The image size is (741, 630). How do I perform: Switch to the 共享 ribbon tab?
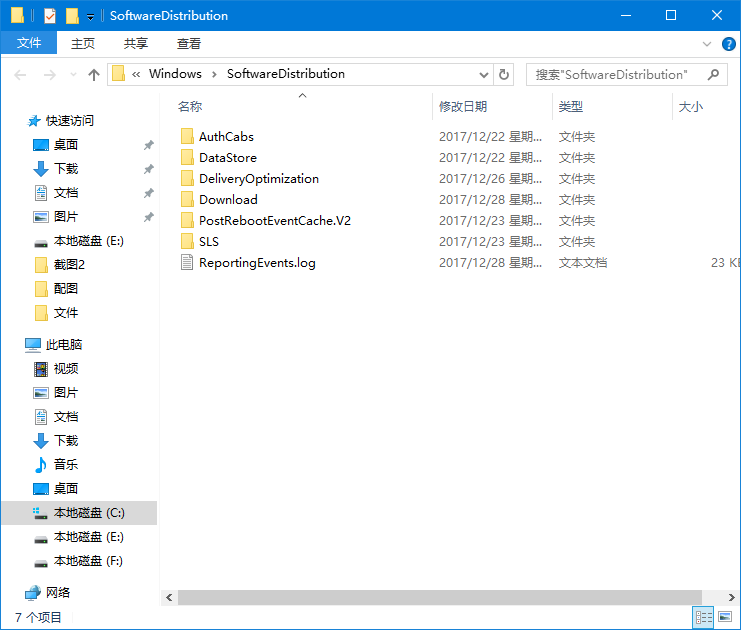[136, 43]
